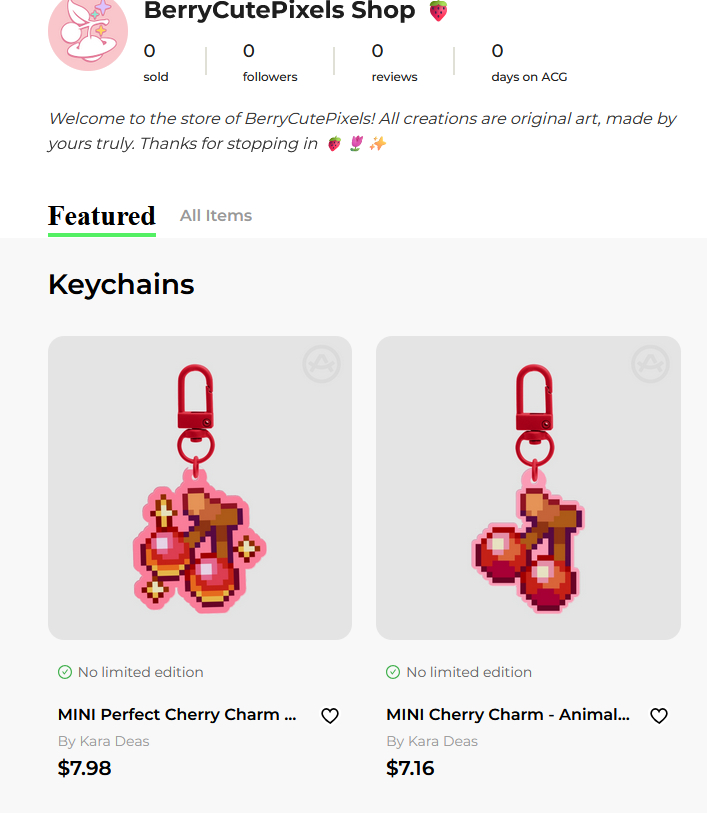The image size is (707, 813).
Task: Click the strawberry emoji beside shop name
Action: click(x=438, y=12)
